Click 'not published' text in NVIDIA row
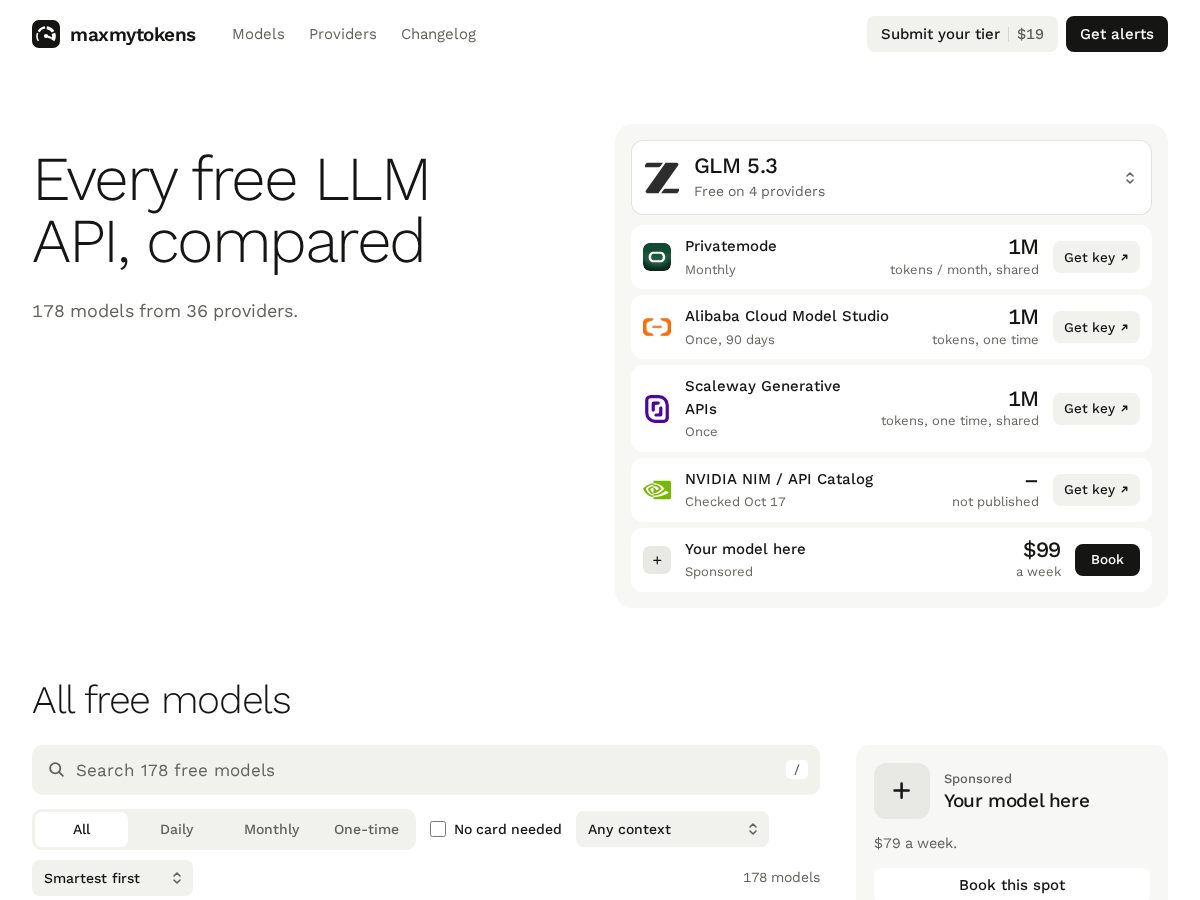1200x900 pixels. (x=995, y=502)
